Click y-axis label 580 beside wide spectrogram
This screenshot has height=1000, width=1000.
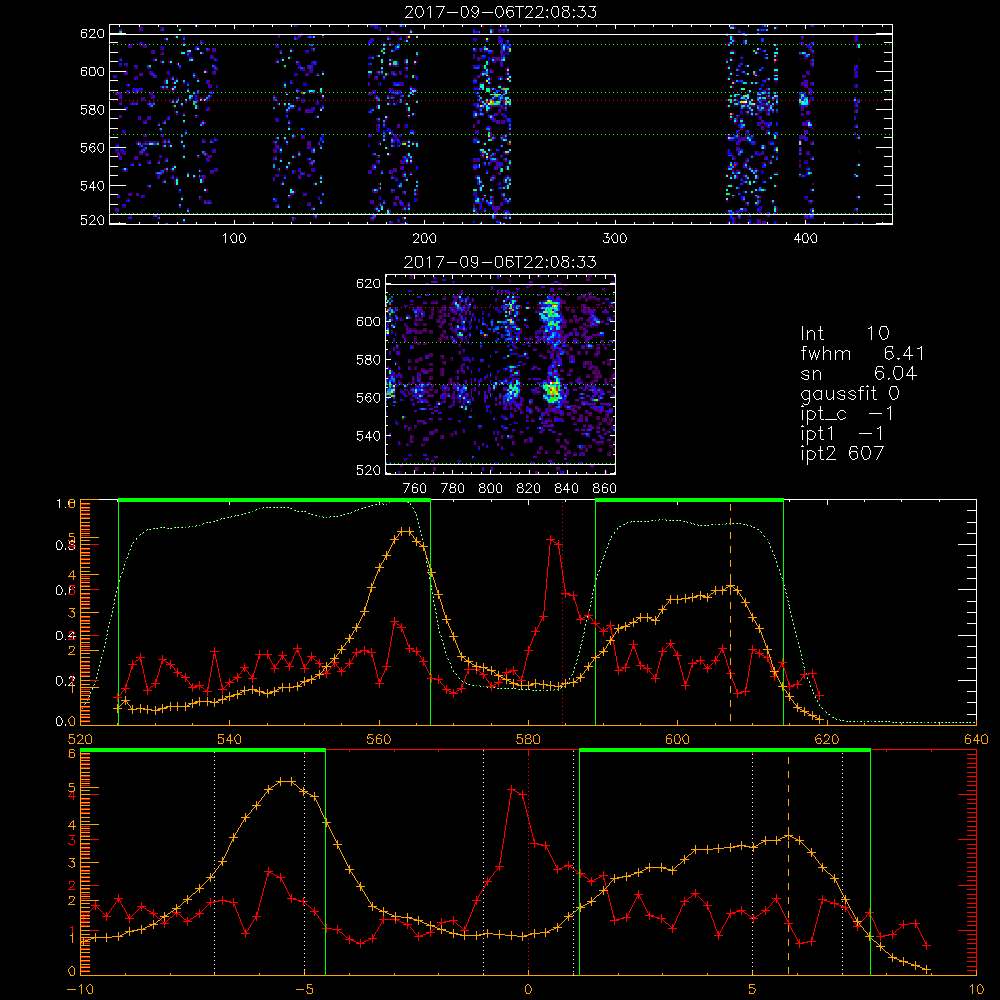pyautogui.click(x=92, y=110)
